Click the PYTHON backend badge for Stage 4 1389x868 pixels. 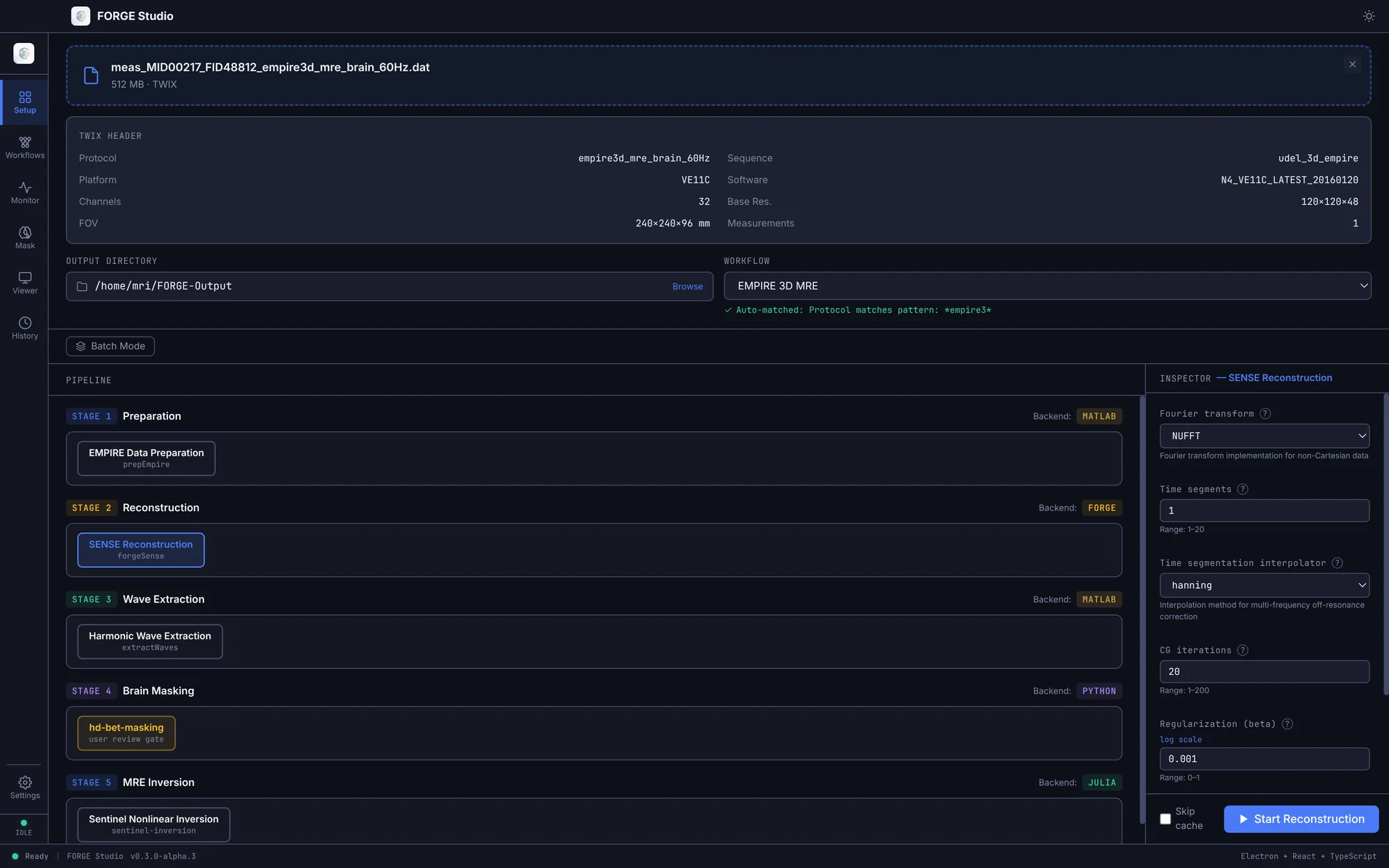click(1099, 692)
